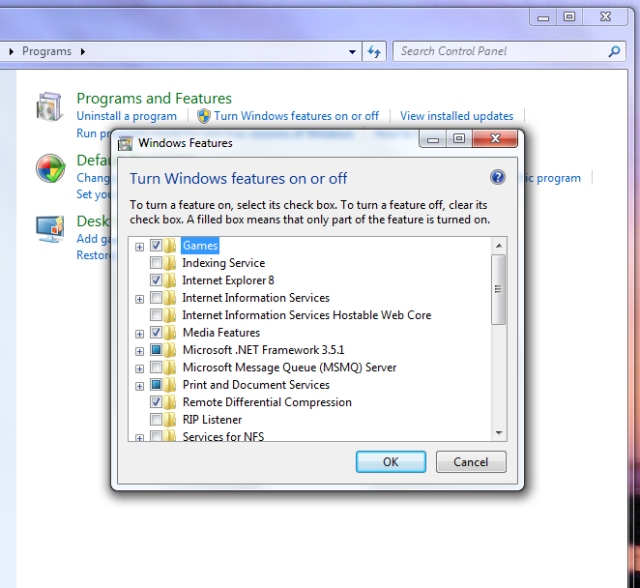Click the folder icon next to RIP Listener
This screenshot has height=588, width=640.
click(x=169, y=419)
